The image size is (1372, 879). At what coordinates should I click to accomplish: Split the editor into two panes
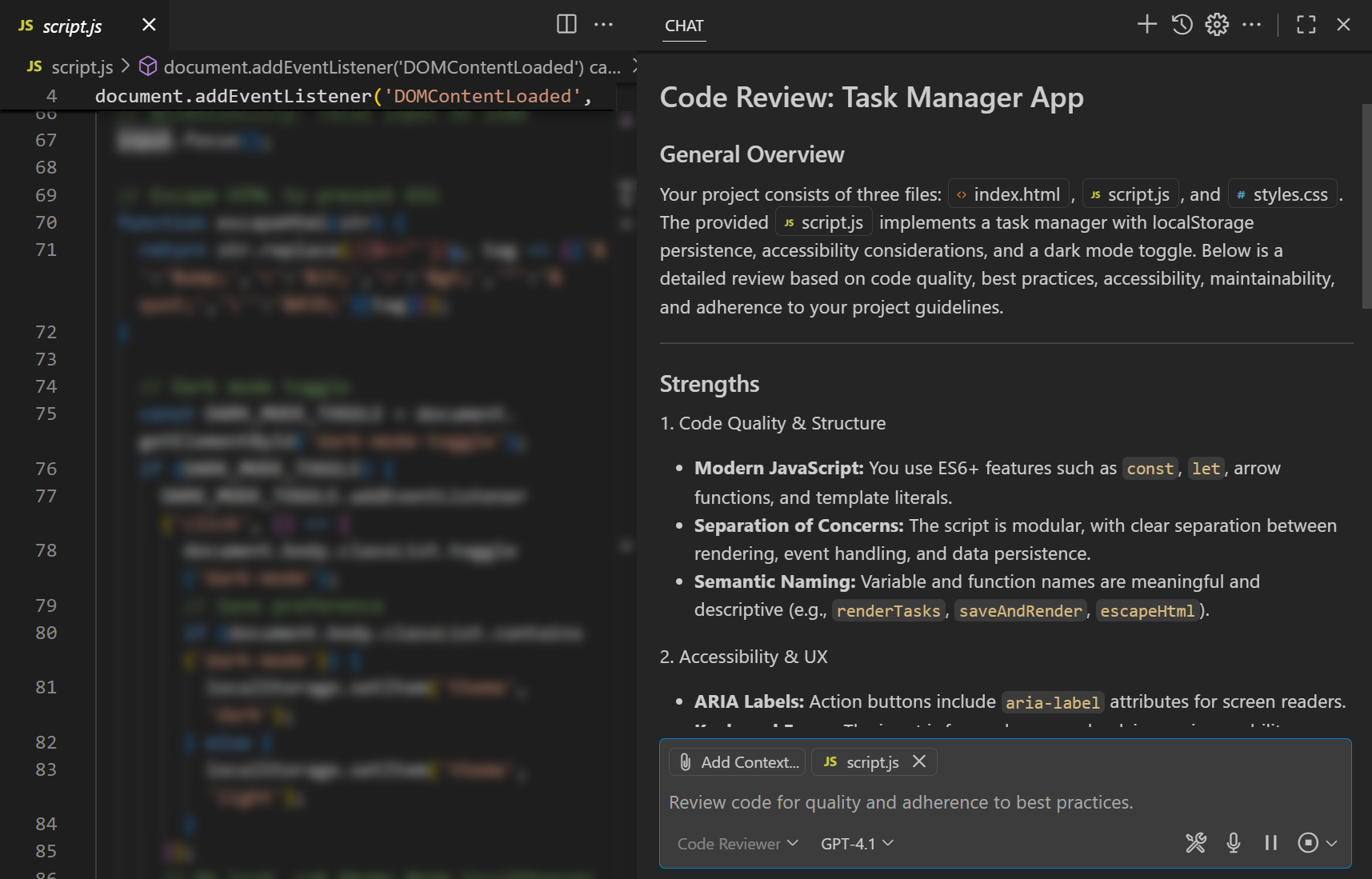coord(566,24)
